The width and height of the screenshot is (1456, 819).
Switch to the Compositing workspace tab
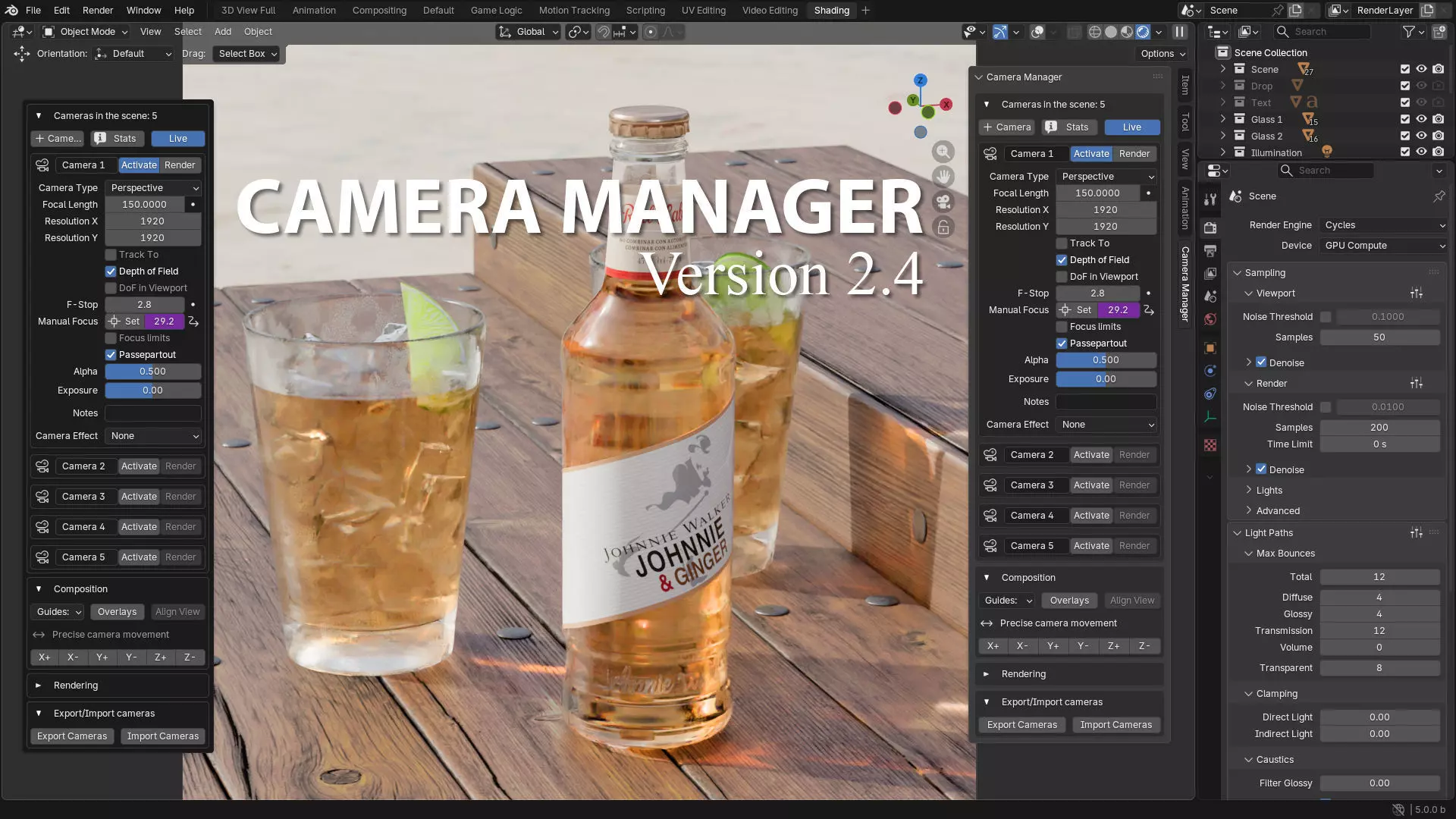[x=379, y=11]
